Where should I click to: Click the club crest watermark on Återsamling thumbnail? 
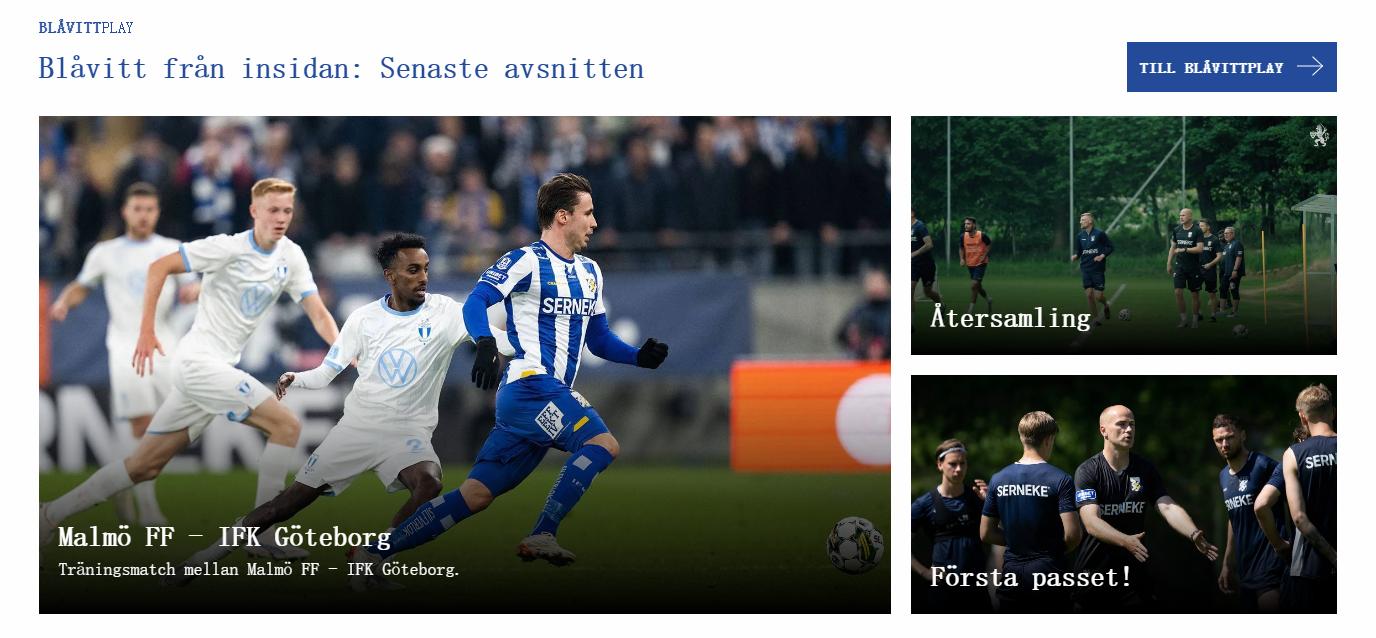[1320, 135]
